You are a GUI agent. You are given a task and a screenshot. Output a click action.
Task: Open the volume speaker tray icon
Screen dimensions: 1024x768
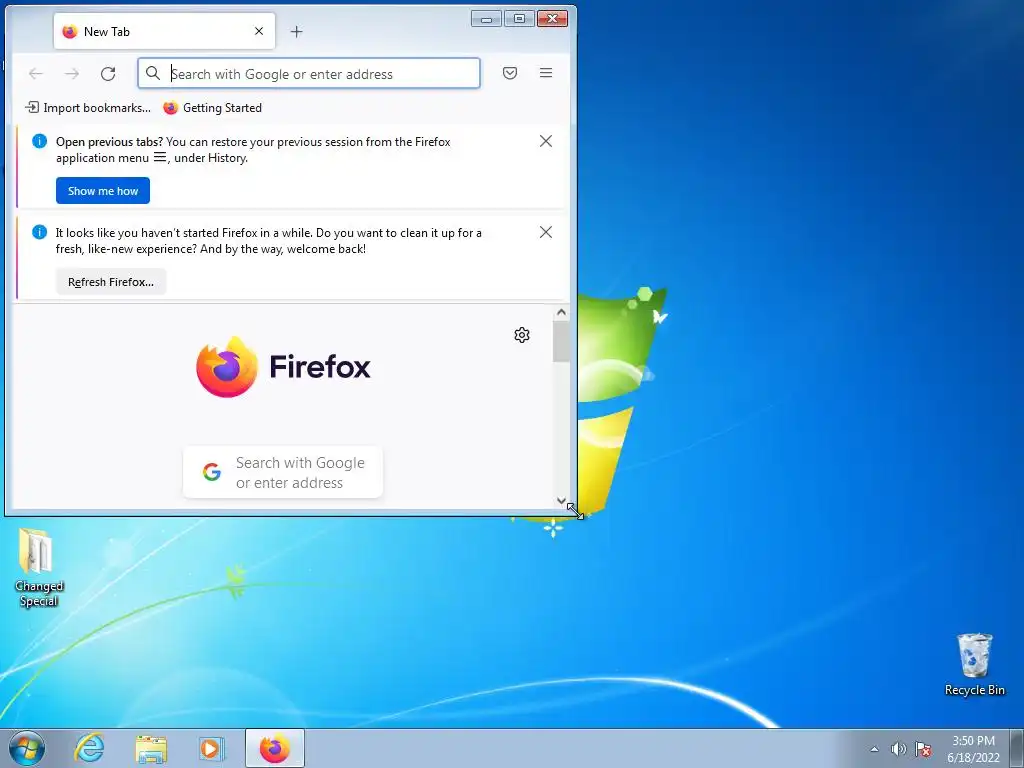click(899, 749)
